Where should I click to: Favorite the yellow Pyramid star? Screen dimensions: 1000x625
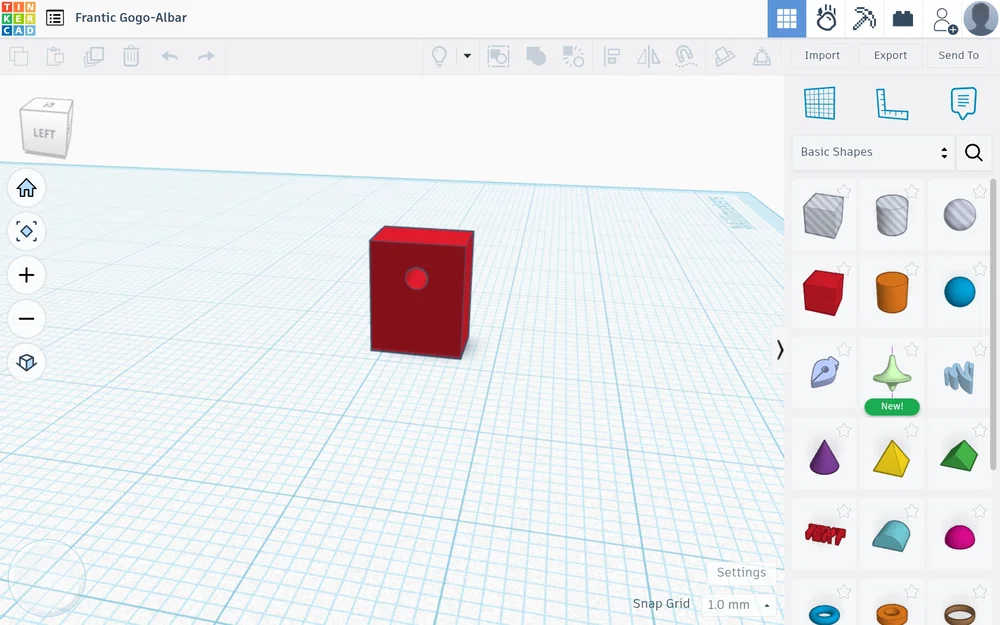pos(912,430)
